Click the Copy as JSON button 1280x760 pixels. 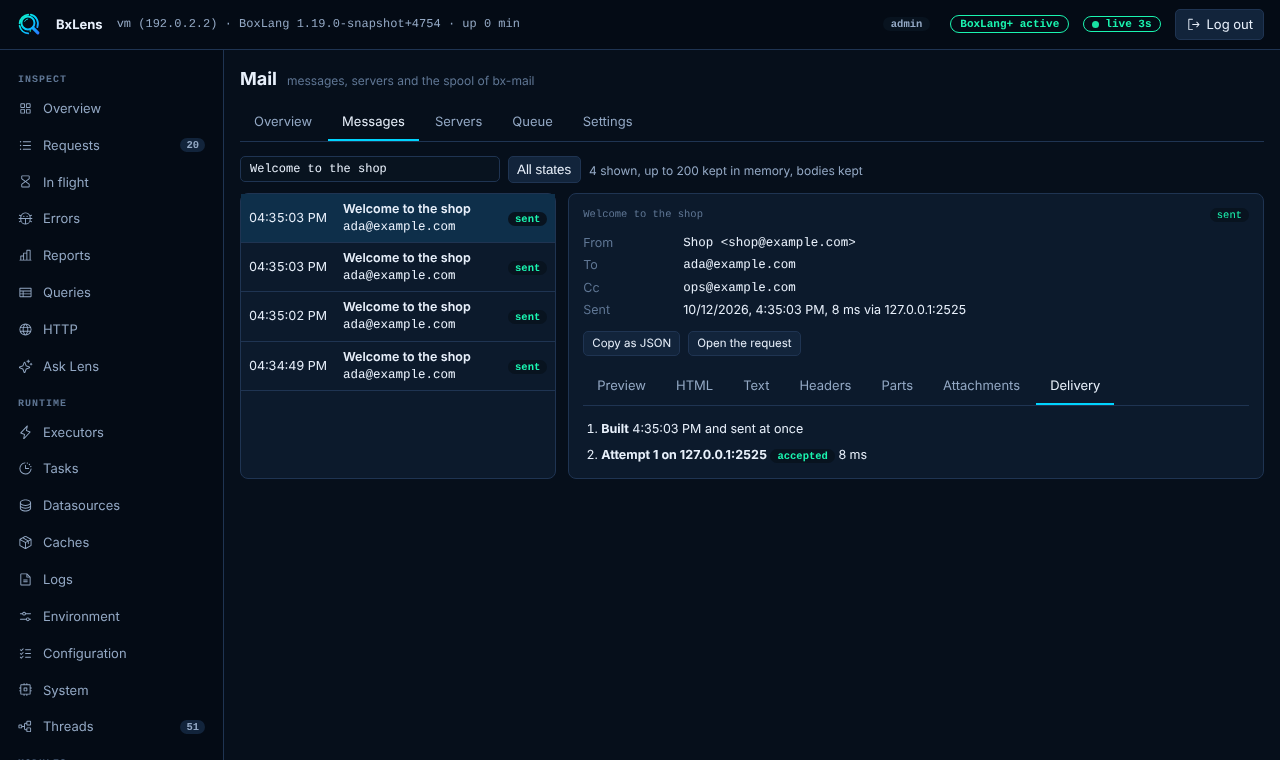point(632,343)
